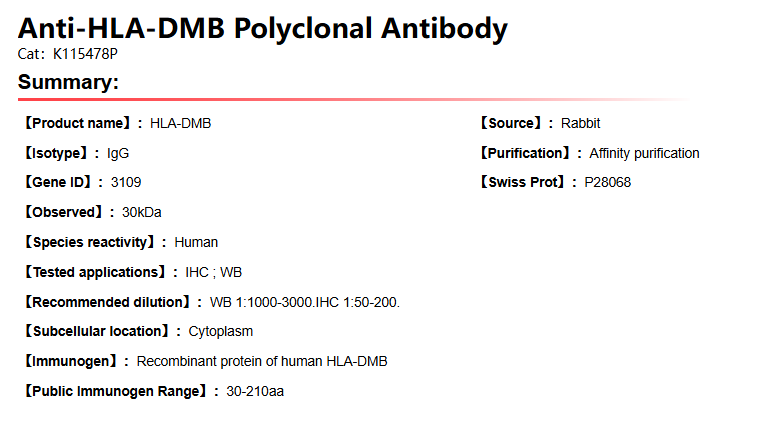769x426 pixels.
Task: Click the Gene ID number 3109
Action: pyautogui.click(x=126, y=182)
